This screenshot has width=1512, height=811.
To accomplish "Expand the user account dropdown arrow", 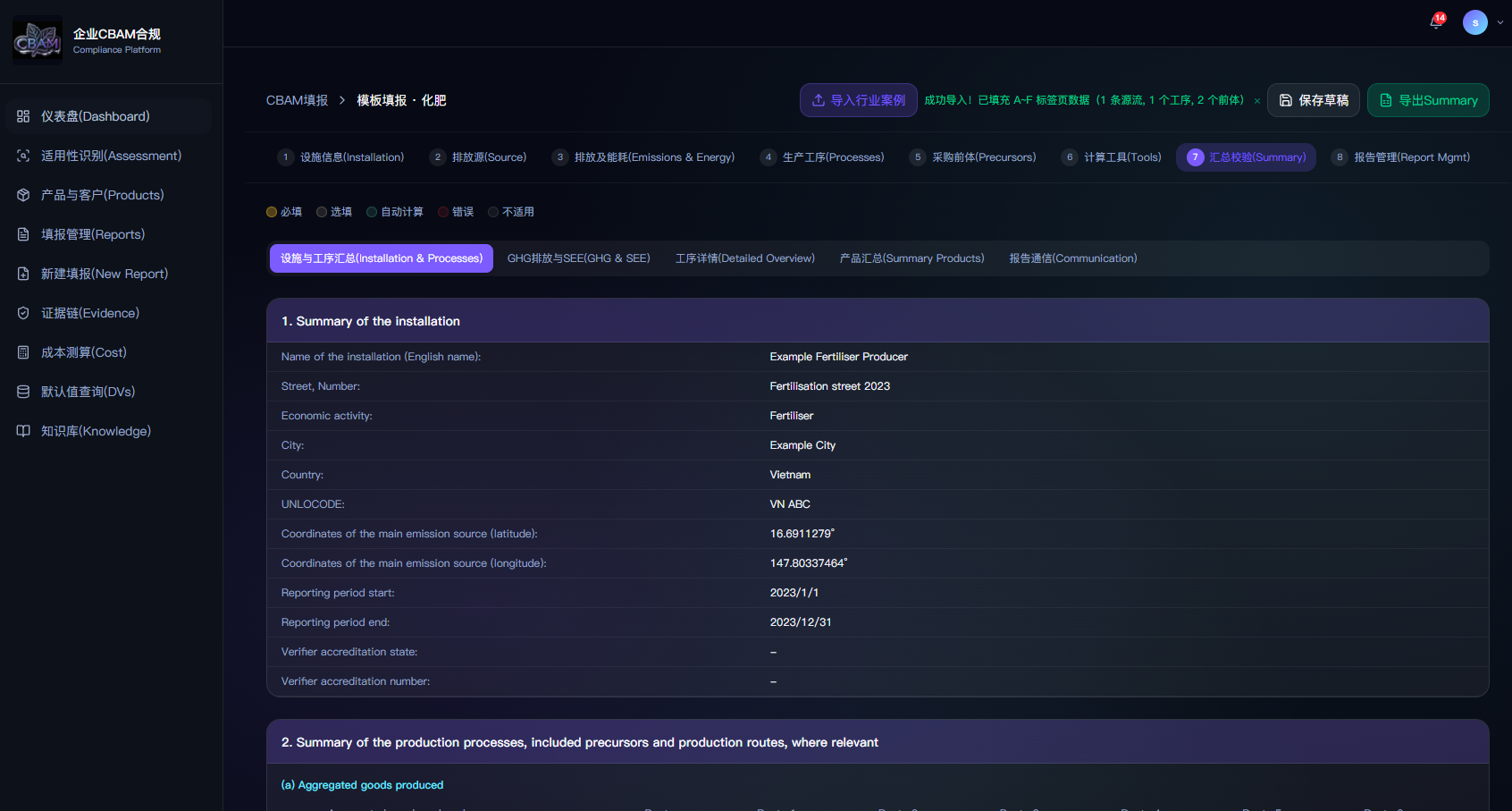I will [1500, 22].
